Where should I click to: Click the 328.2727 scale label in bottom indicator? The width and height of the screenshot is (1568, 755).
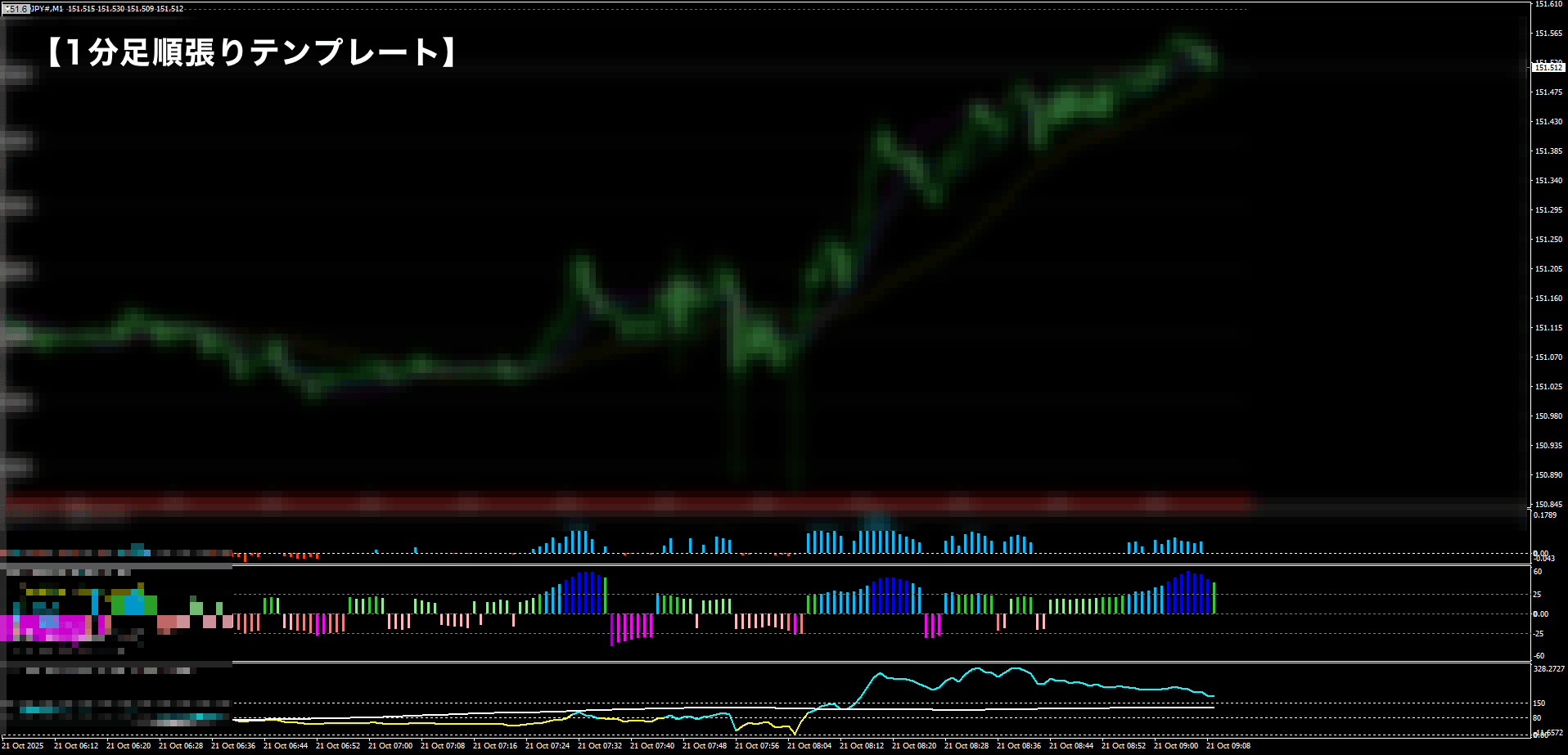click(1548, 669)
